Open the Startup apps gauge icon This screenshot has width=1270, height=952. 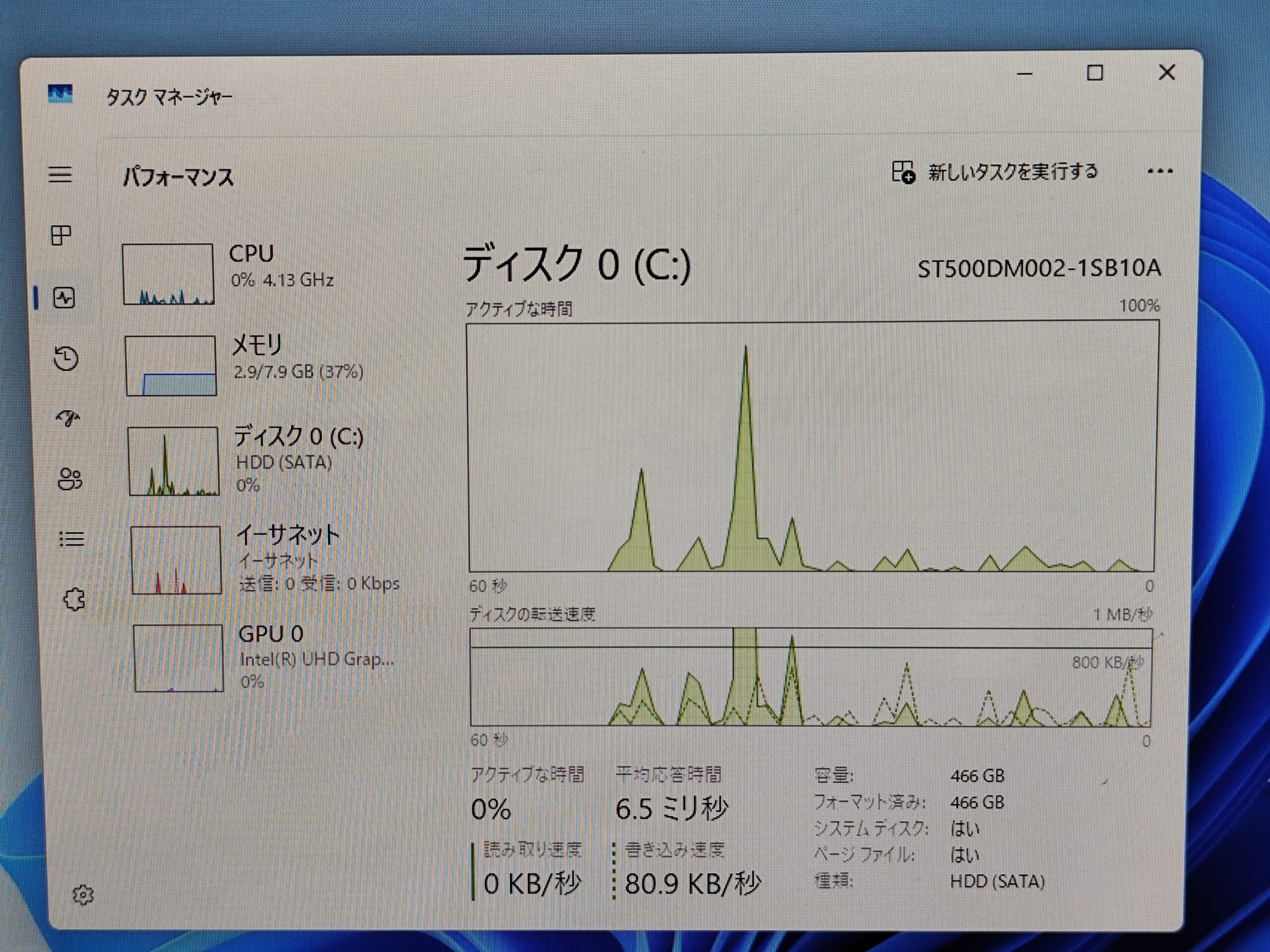[x=68, y=418]
